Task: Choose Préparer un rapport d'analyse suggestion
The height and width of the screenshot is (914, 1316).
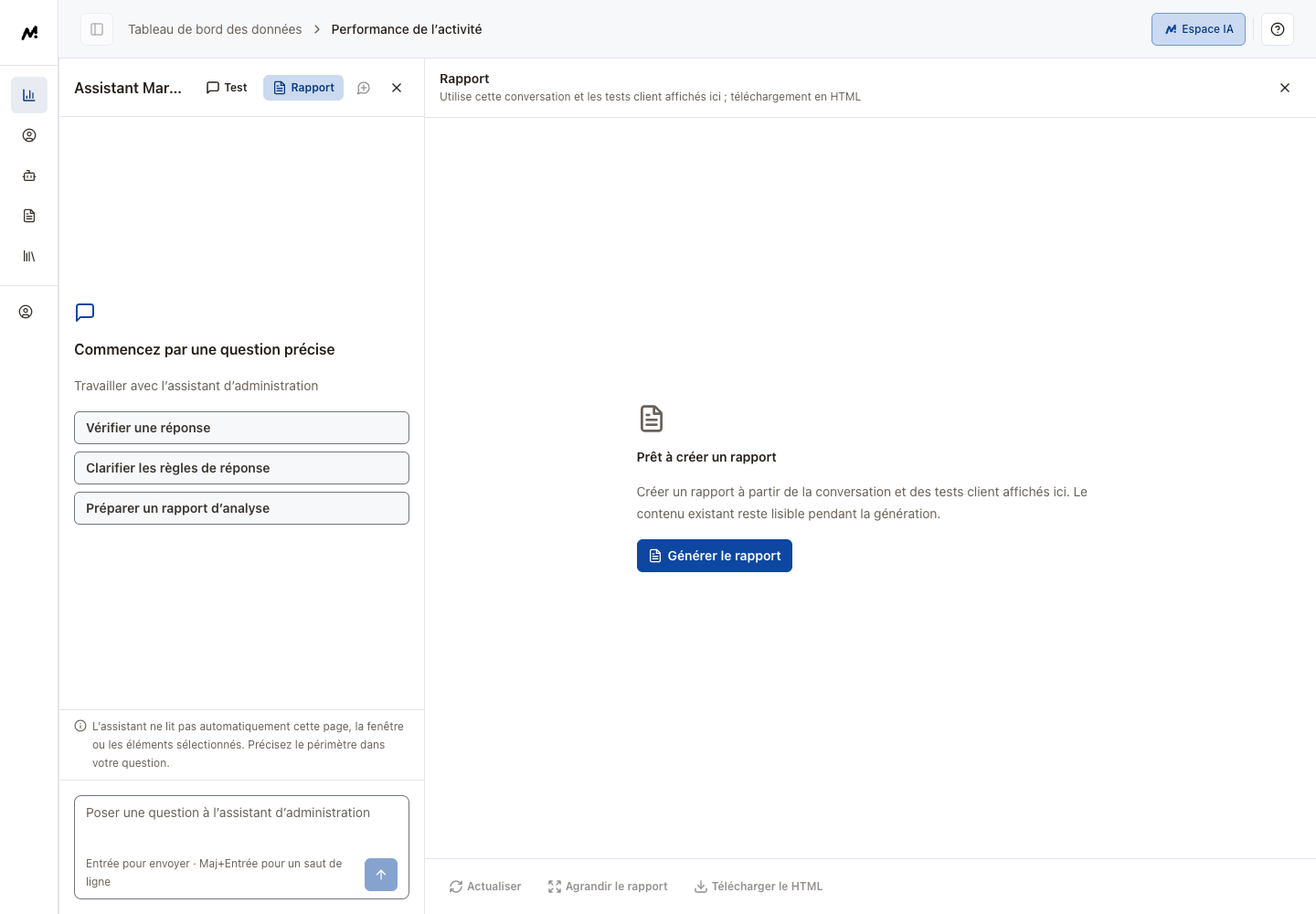Action: pos(241,508)
